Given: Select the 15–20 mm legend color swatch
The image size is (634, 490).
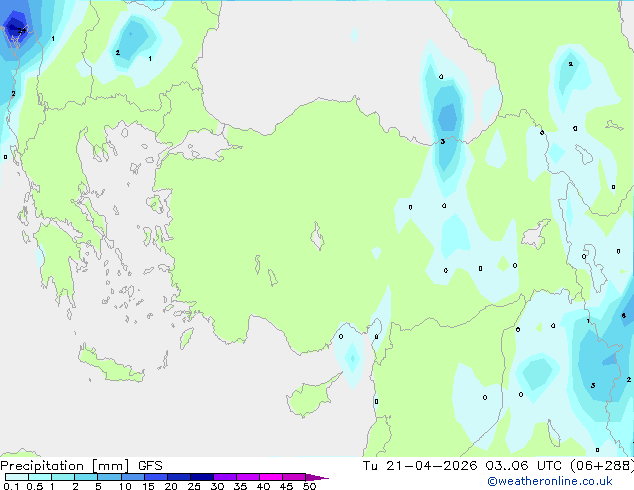Looking at the screenshot, I should 156,477.
